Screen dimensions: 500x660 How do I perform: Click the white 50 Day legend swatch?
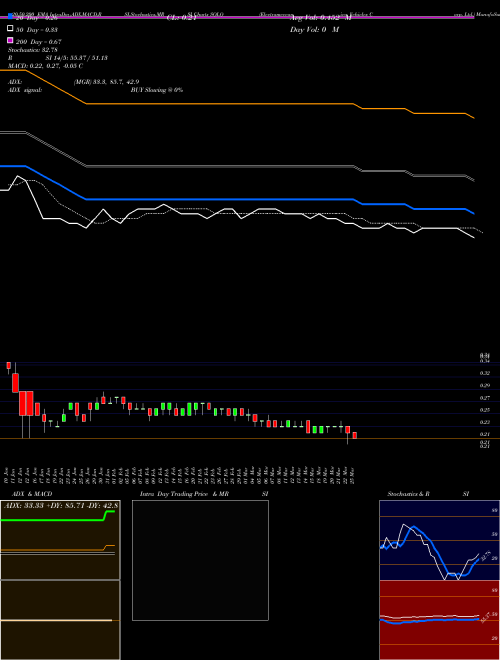11,29
